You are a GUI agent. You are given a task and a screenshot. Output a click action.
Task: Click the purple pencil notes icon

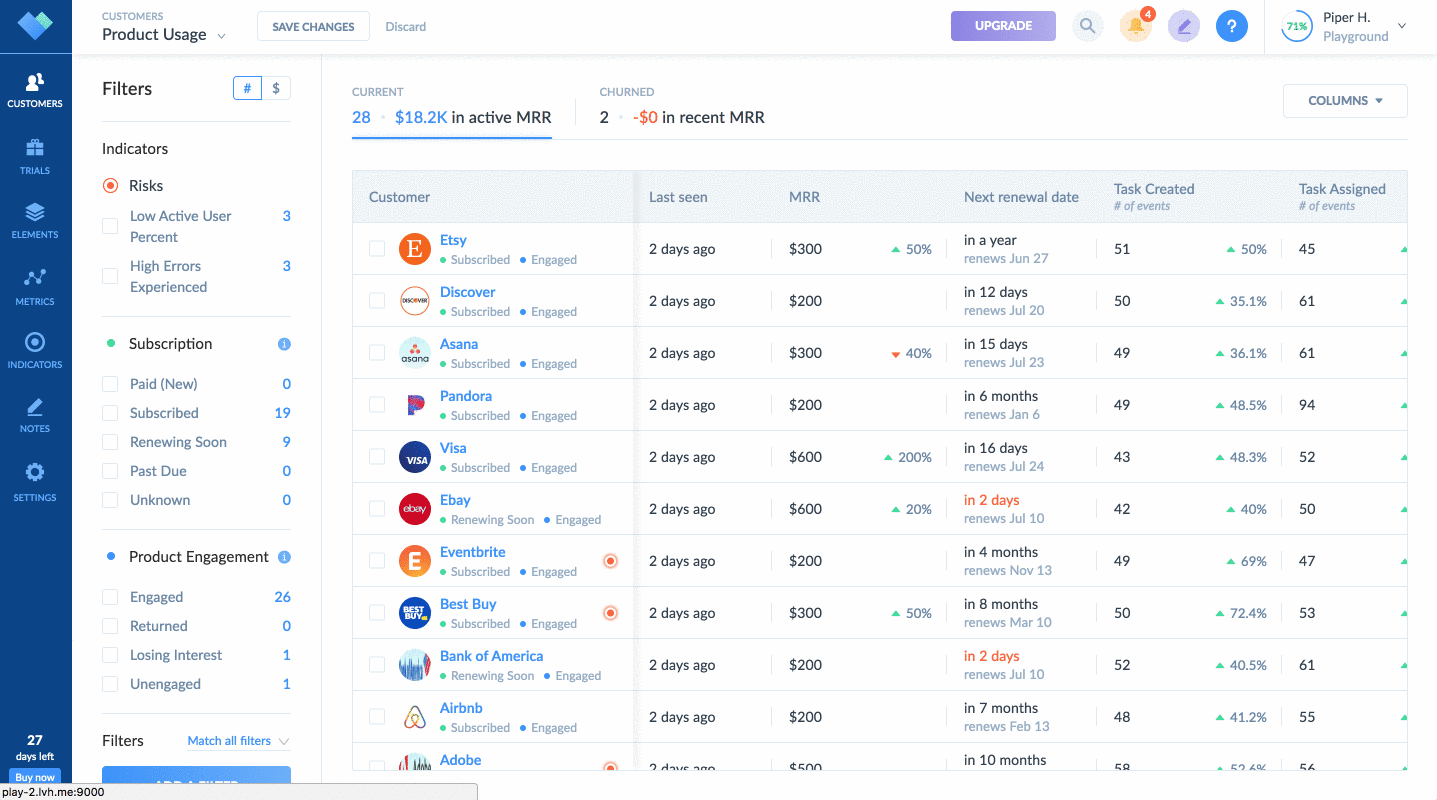coord(1184,26)
